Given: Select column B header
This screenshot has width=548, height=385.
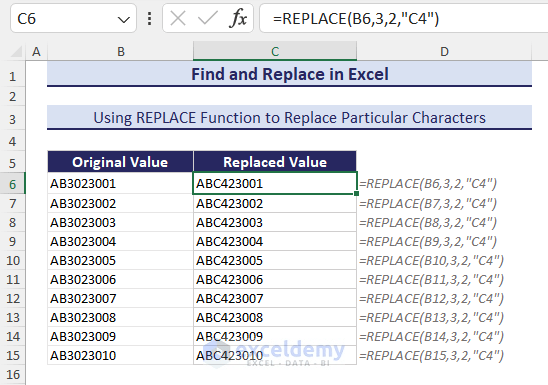Looking at the screenshot, I should click(121, 52).
